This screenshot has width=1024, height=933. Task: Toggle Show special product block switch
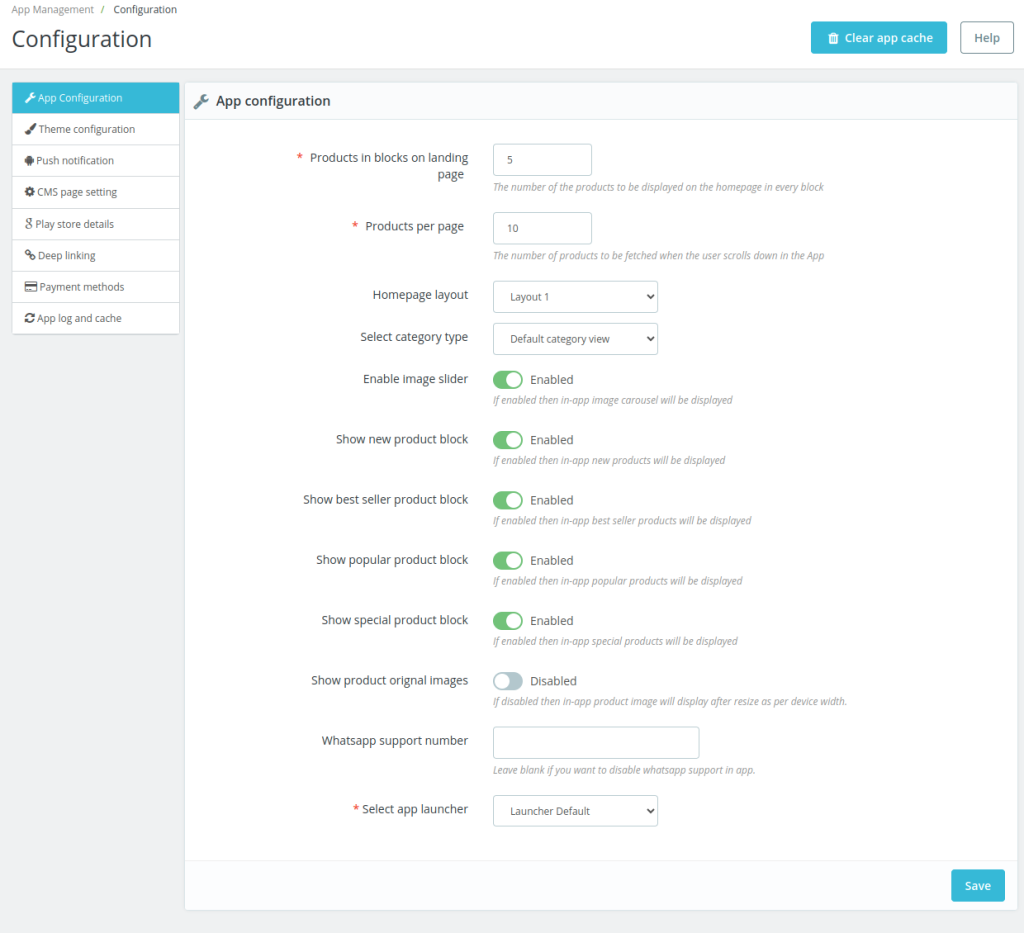(x=507, y=620)
